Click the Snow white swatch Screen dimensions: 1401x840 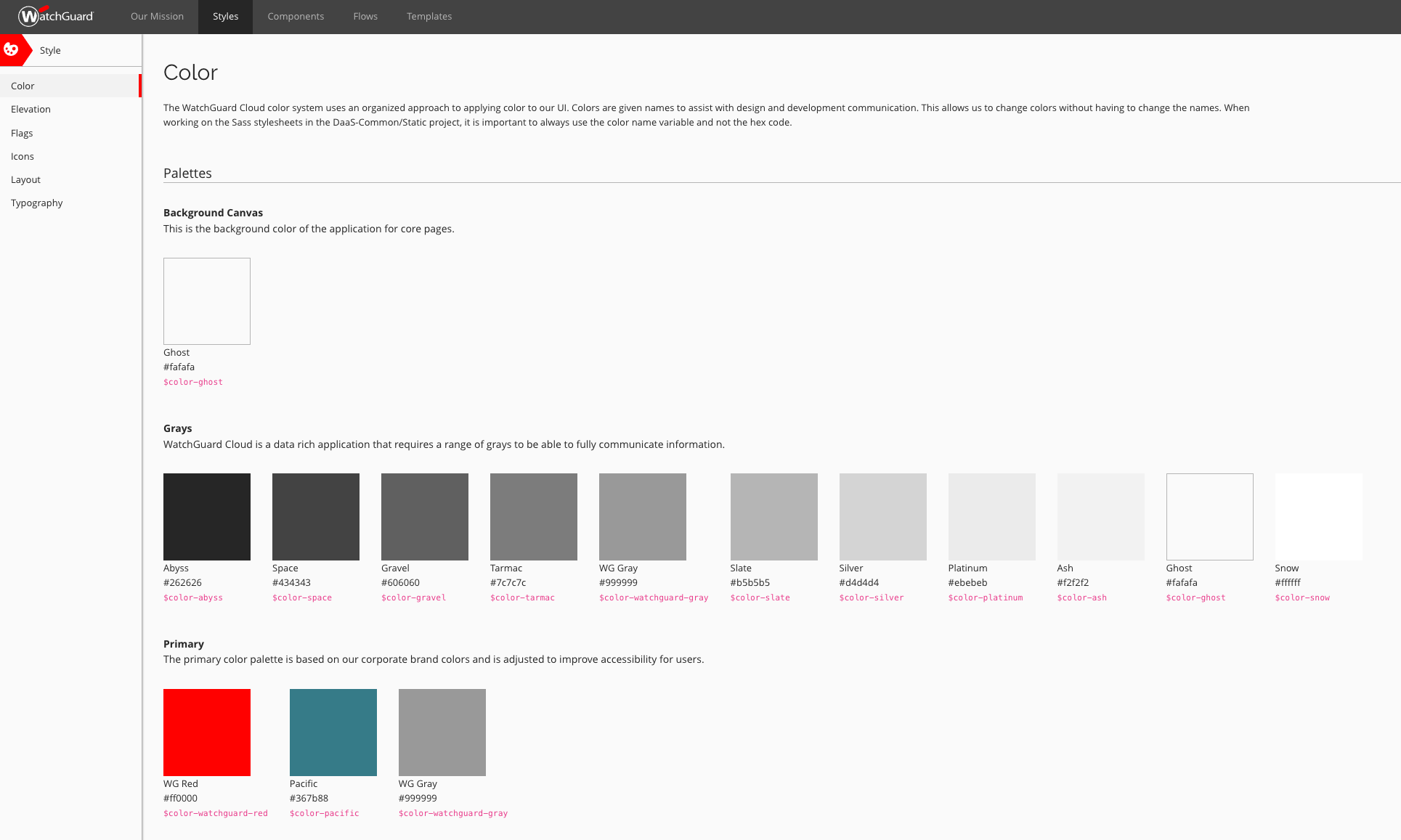click(1318, 516)
